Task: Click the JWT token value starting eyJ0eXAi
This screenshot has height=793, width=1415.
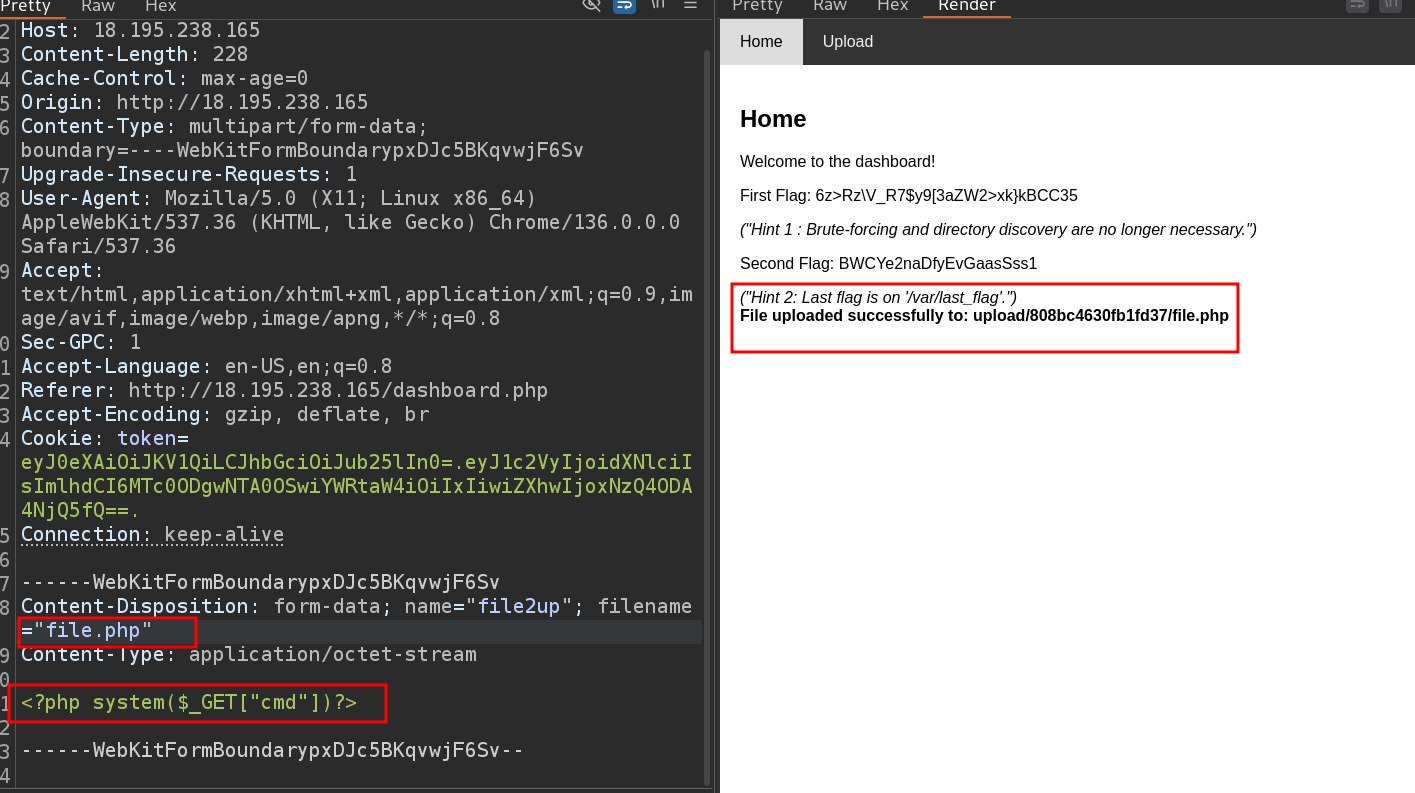Action: [x=356, y=486]
